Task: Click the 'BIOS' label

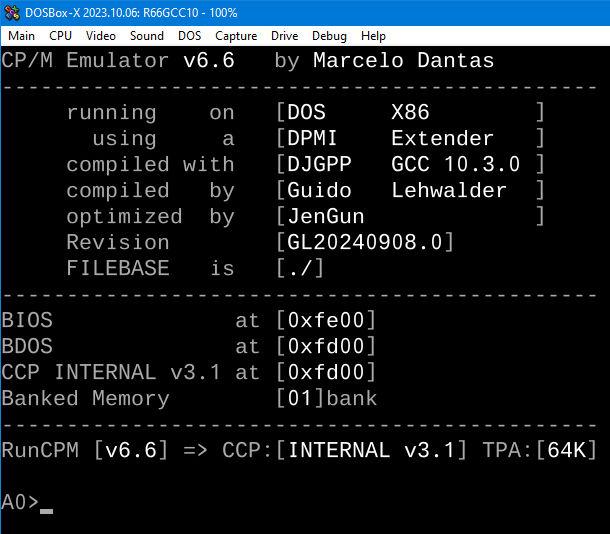Action: (x=27, y=320)
